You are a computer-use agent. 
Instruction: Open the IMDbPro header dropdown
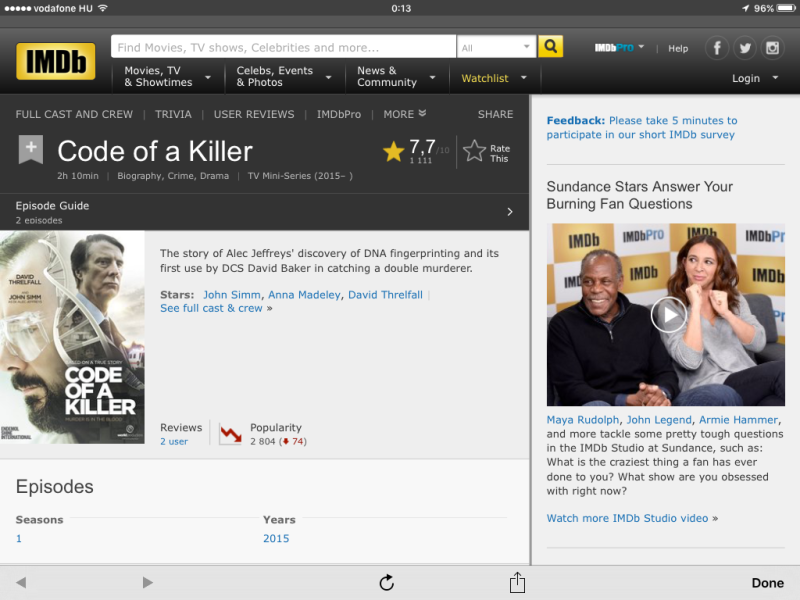pos(619,47)
